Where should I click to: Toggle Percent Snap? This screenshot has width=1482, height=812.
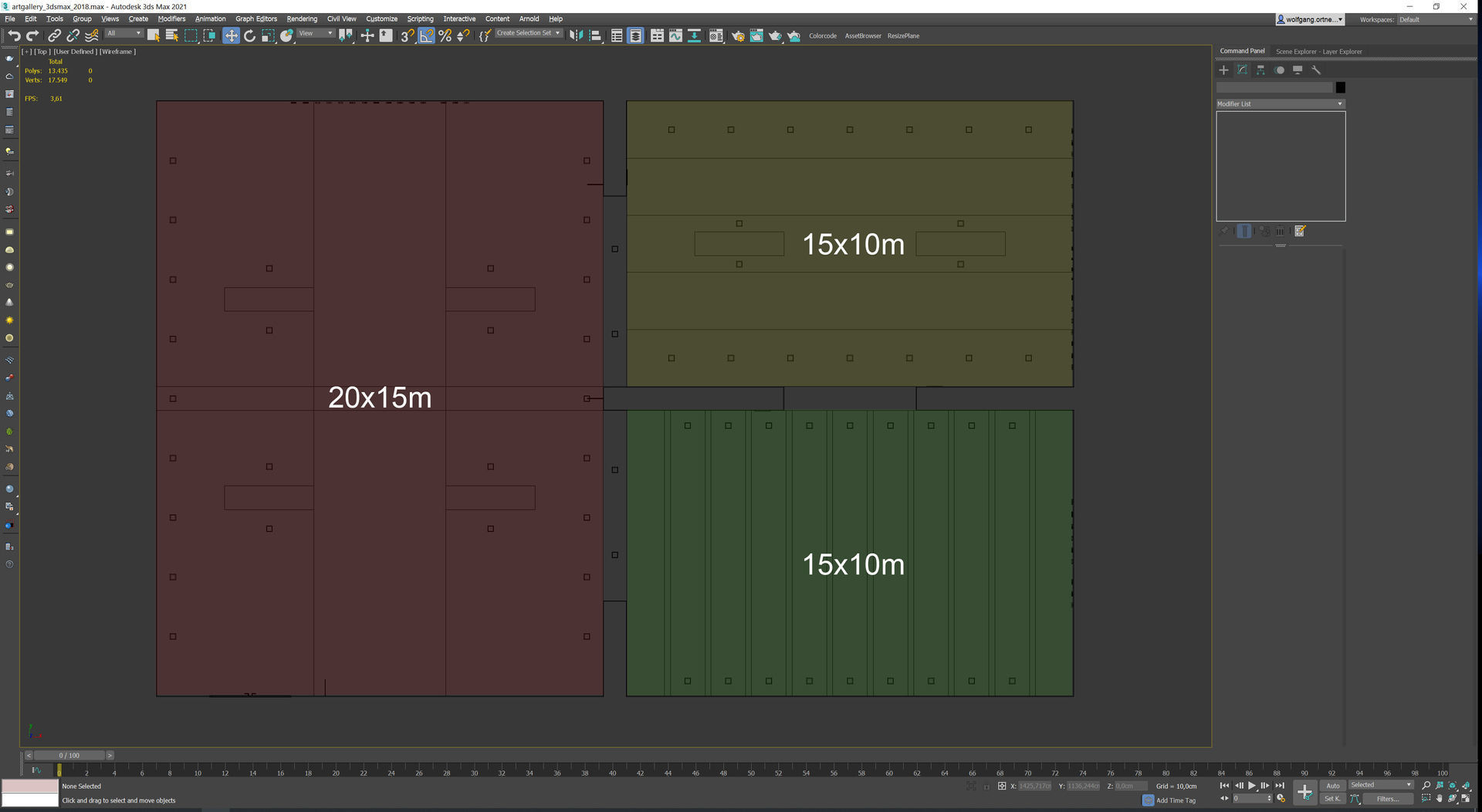(x=445, y=36)
